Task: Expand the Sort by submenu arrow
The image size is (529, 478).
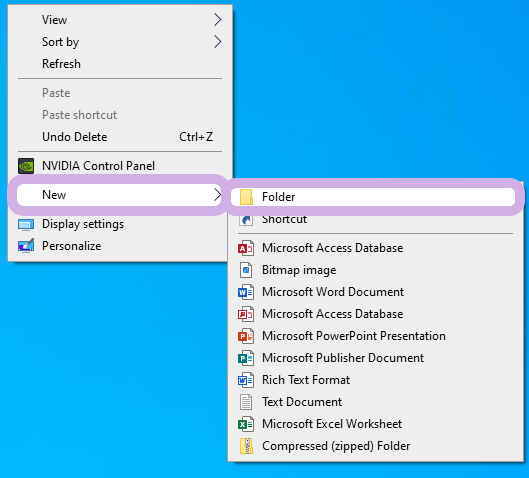Action: click(x=218, y=42)
